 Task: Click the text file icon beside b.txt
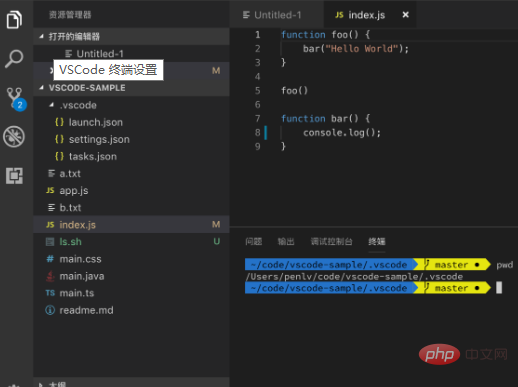click(x=51, y=208)
